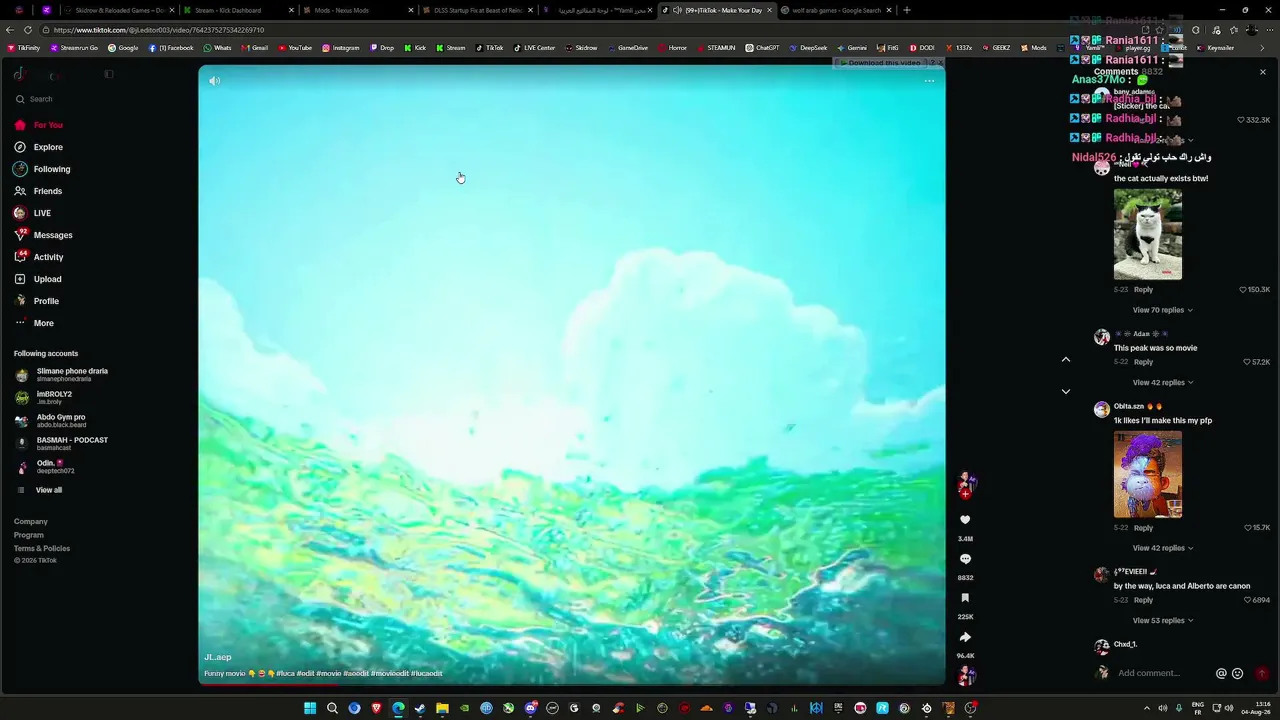Reply to the cat exists comment
Image resolution: width=1280 pixels, height=720 pixels.
pos(1143,290)
